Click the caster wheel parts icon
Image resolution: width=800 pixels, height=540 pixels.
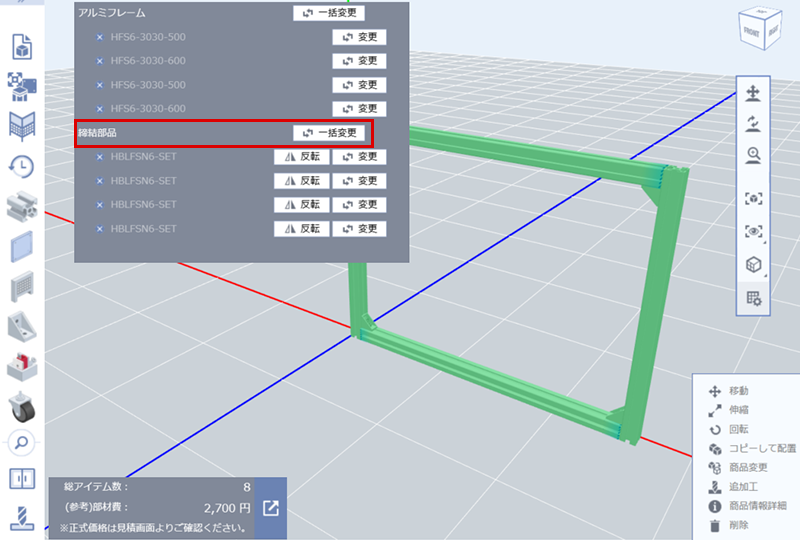click(x=22, y=403)
